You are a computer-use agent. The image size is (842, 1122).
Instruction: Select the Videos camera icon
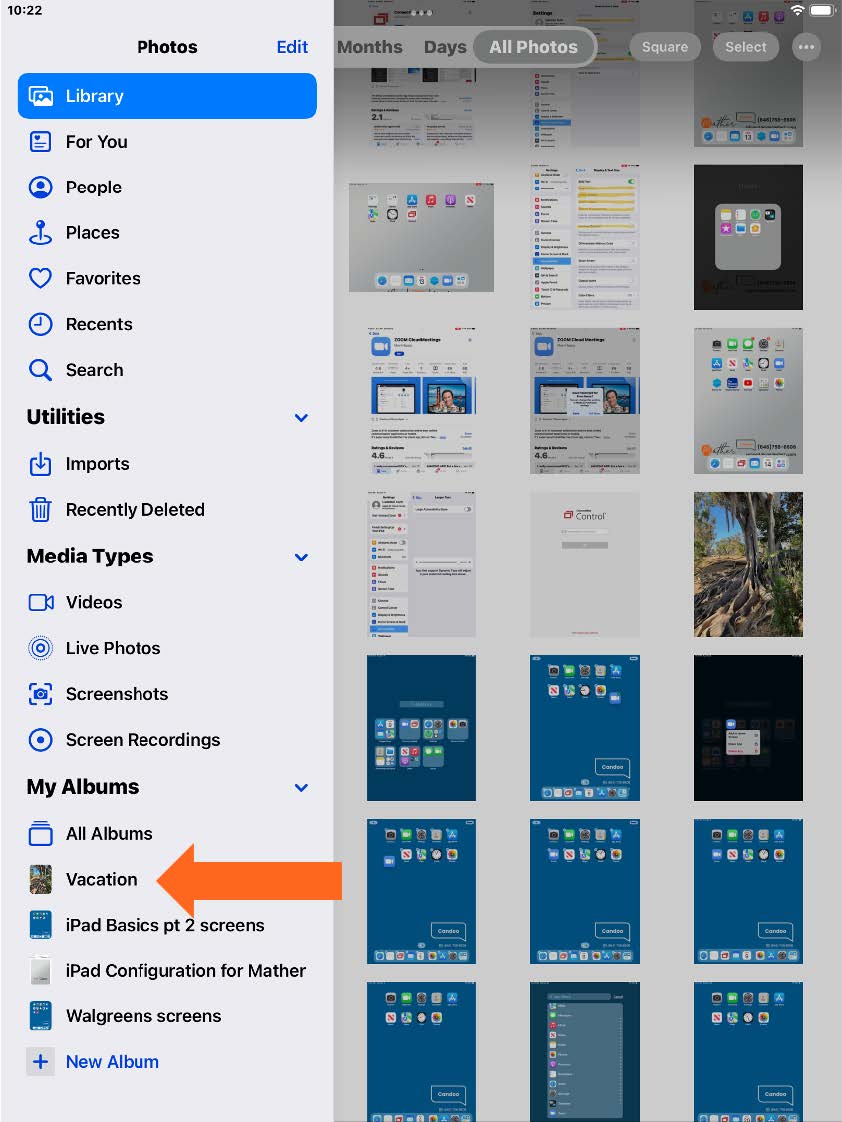[41, 603]
